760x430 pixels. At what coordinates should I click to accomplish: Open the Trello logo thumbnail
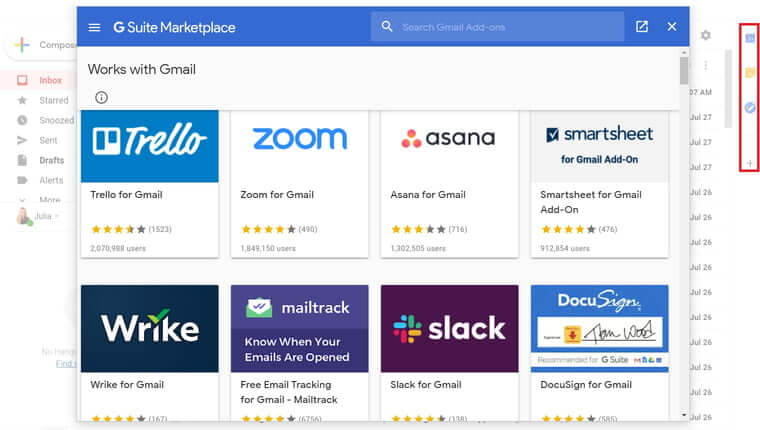[150, 146]
